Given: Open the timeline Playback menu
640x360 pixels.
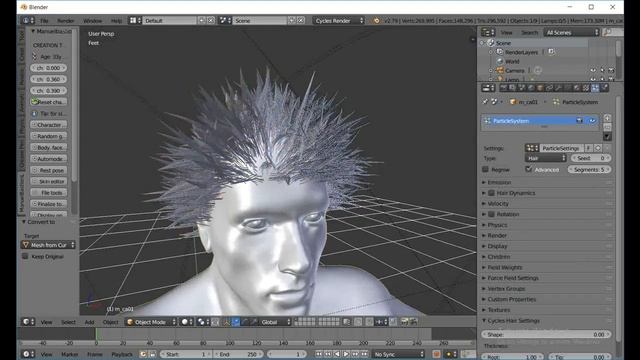Looking at the screenshot, I should (x=122, y=354).
